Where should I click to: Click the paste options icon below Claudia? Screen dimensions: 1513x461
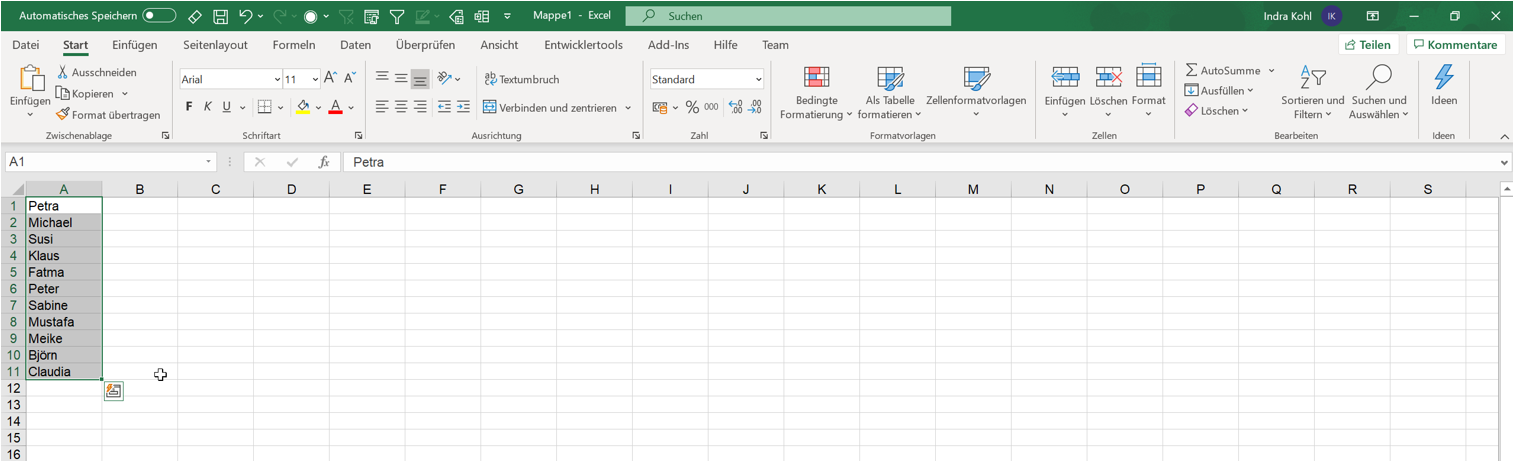113,391
